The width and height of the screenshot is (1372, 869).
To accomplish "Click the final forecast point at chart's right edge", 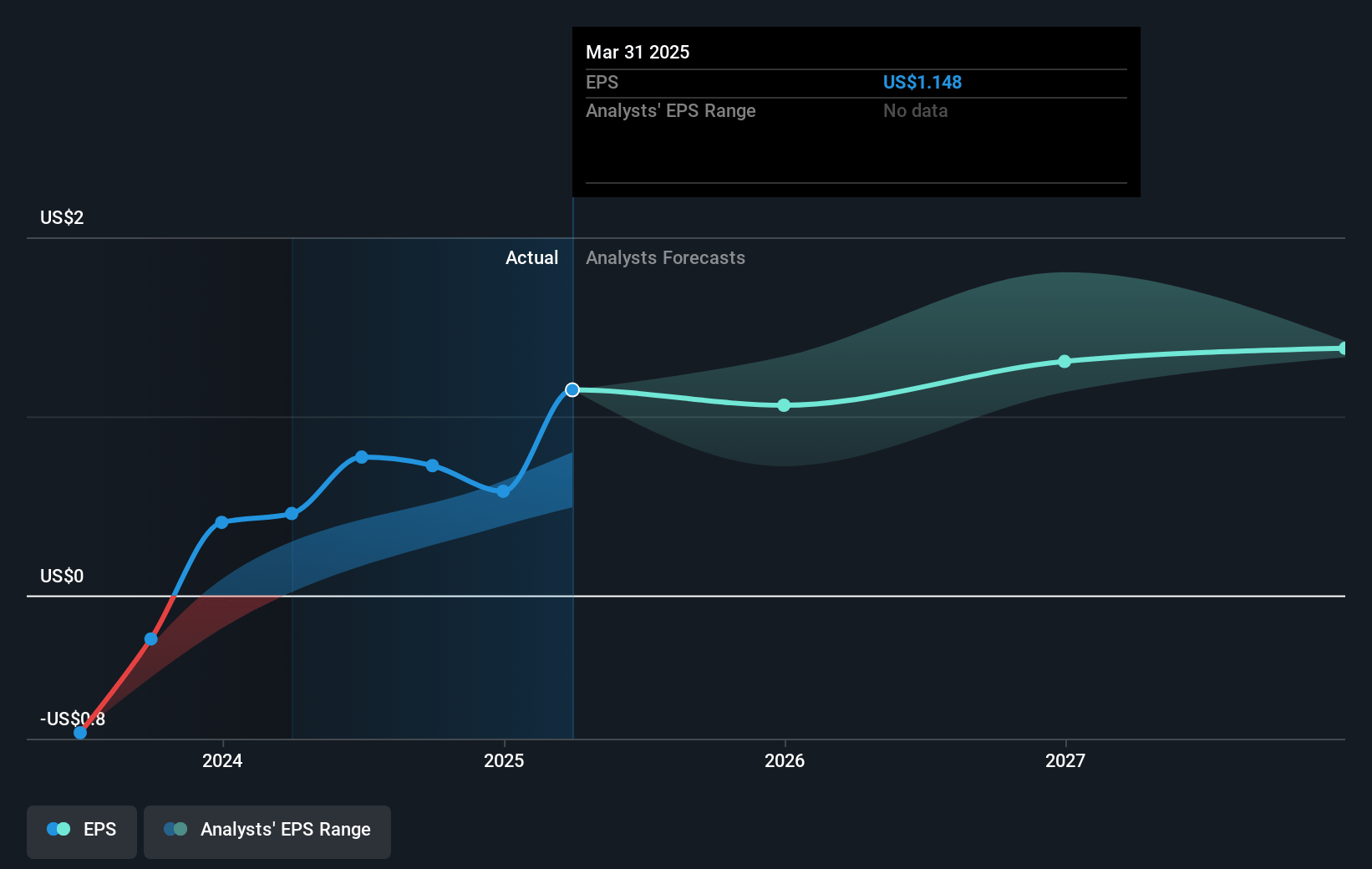I will (x=1343, y=348).
